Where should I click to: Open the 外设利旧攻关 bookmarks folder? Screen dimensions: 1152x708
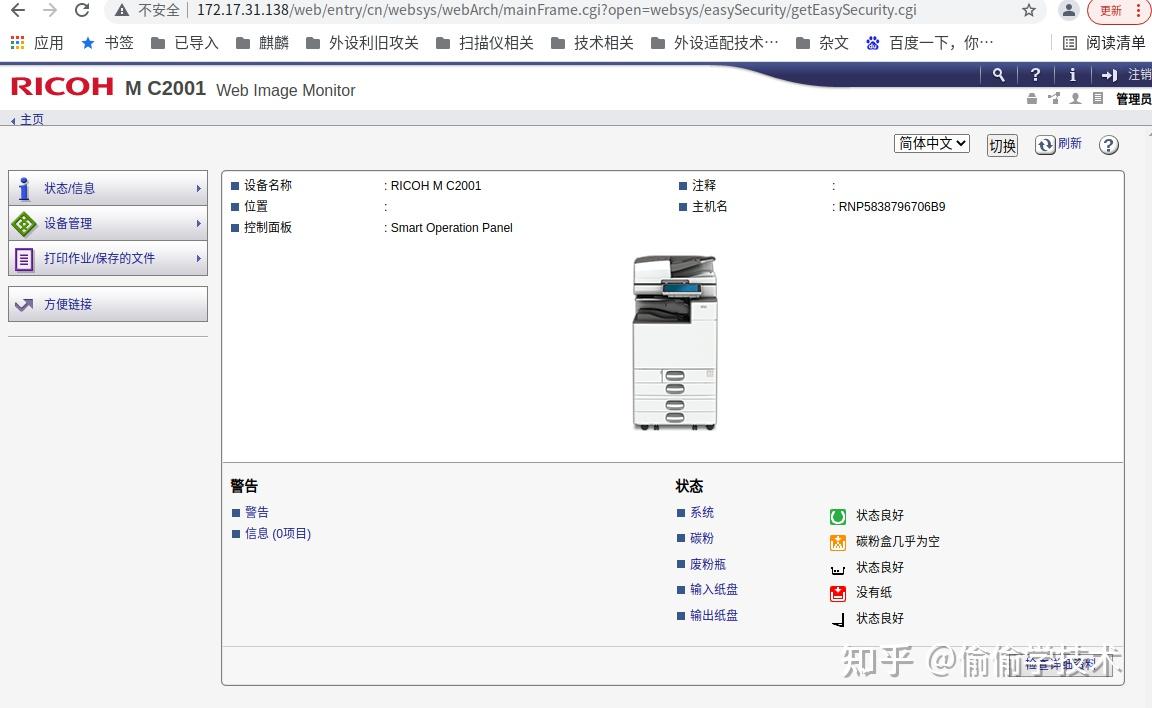[362, 43]
